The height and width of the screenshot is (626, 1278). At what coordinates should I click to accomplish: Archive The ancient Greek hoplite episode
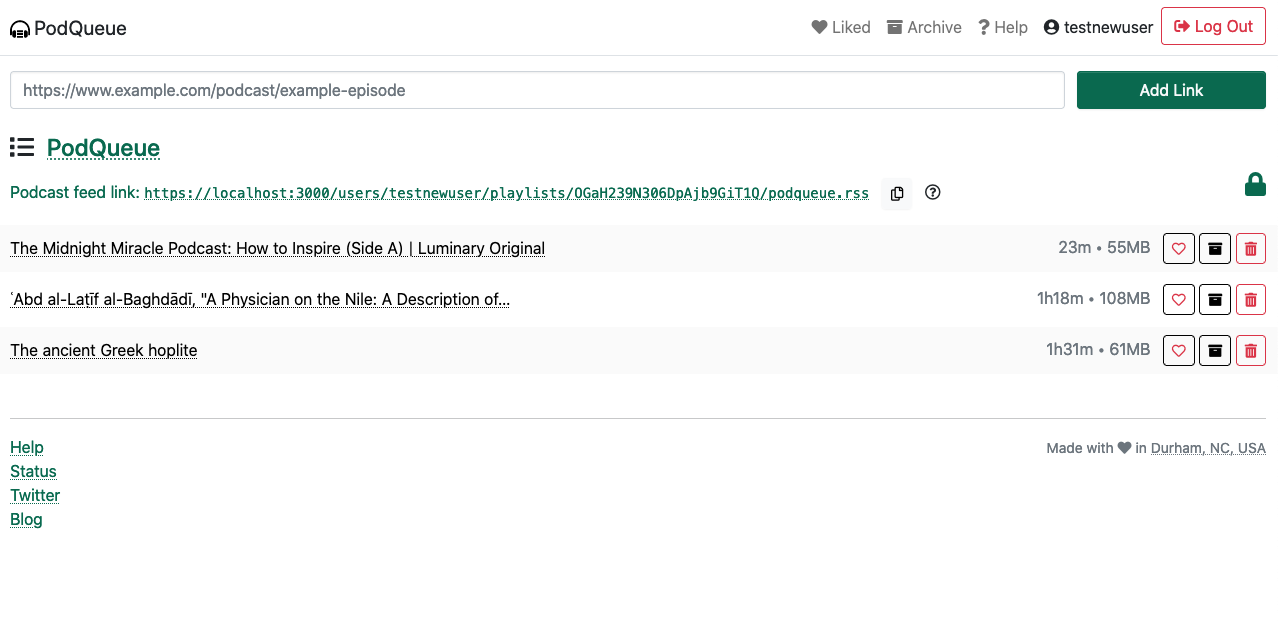click(x=1214, y=350)
